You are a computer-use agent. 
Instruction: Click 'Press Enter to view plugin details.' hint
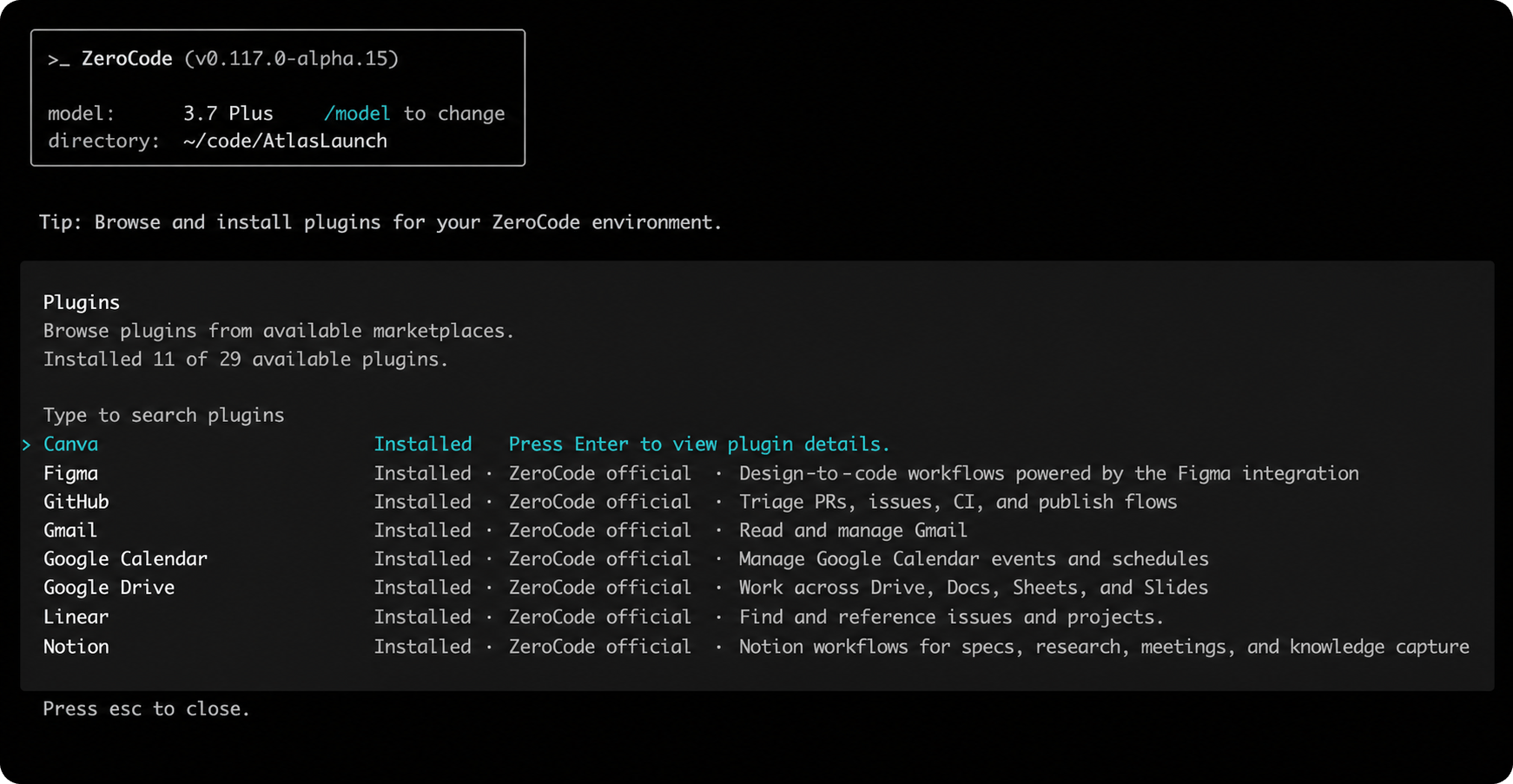point(699,445)
